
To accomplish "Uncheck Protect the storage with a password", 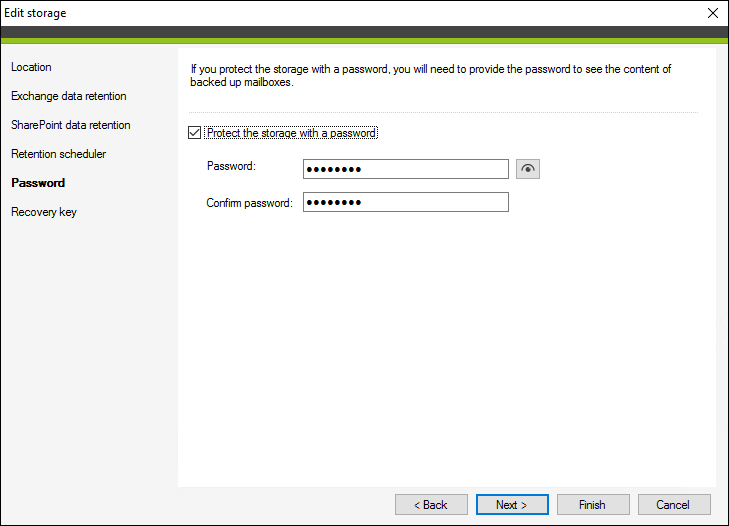I will click(194, 133).
